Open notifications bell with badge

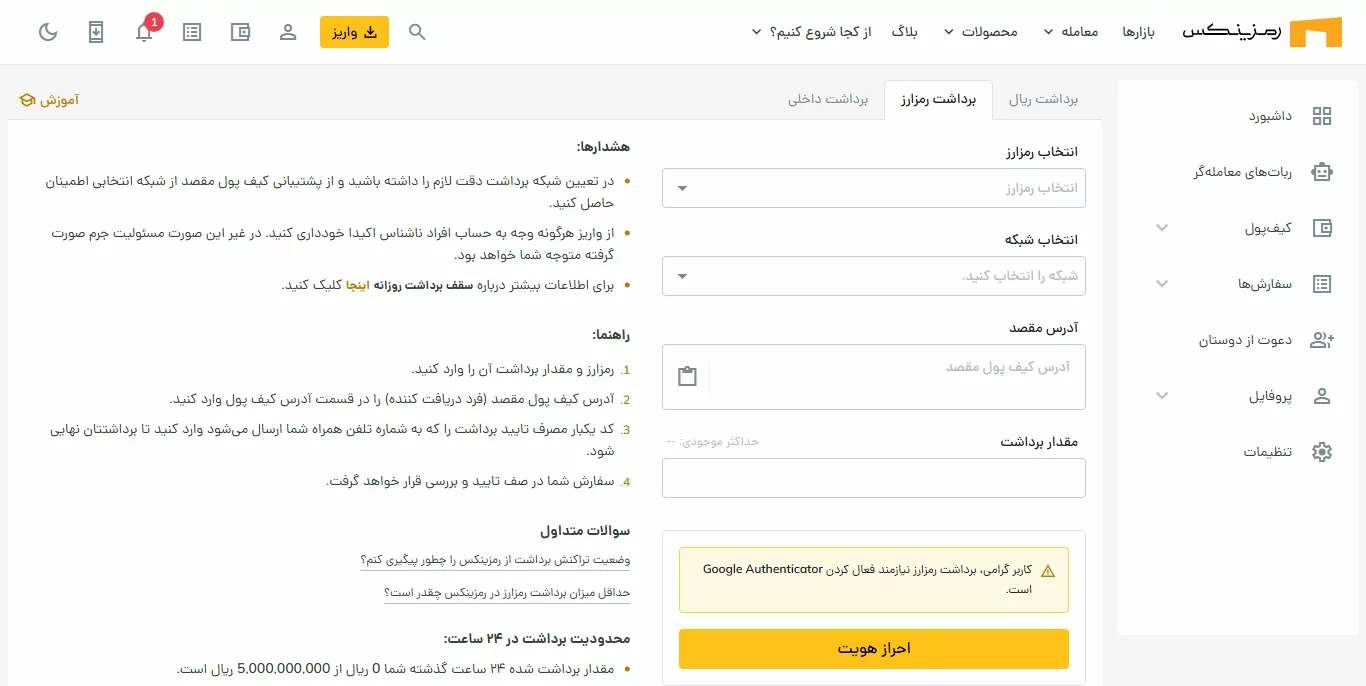click(x=144, y=32)
